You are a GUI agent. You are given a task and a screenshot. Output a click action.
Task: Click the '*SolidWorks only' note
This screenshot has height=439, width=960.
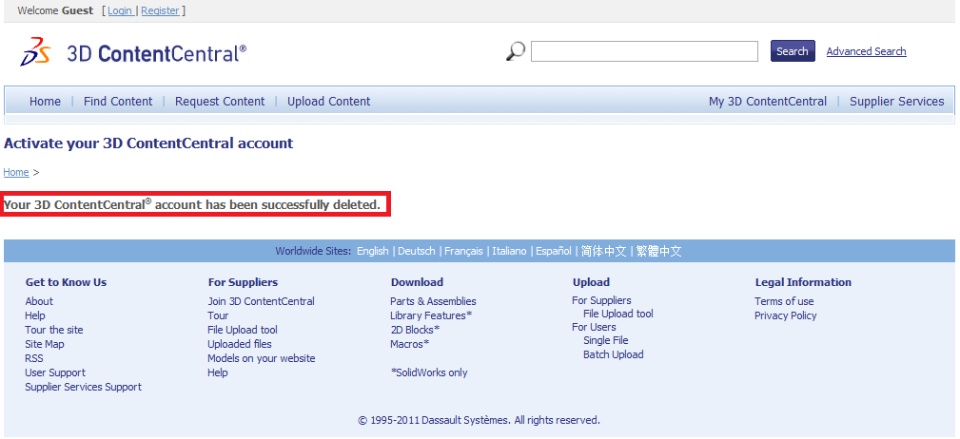tap(429, 373)
